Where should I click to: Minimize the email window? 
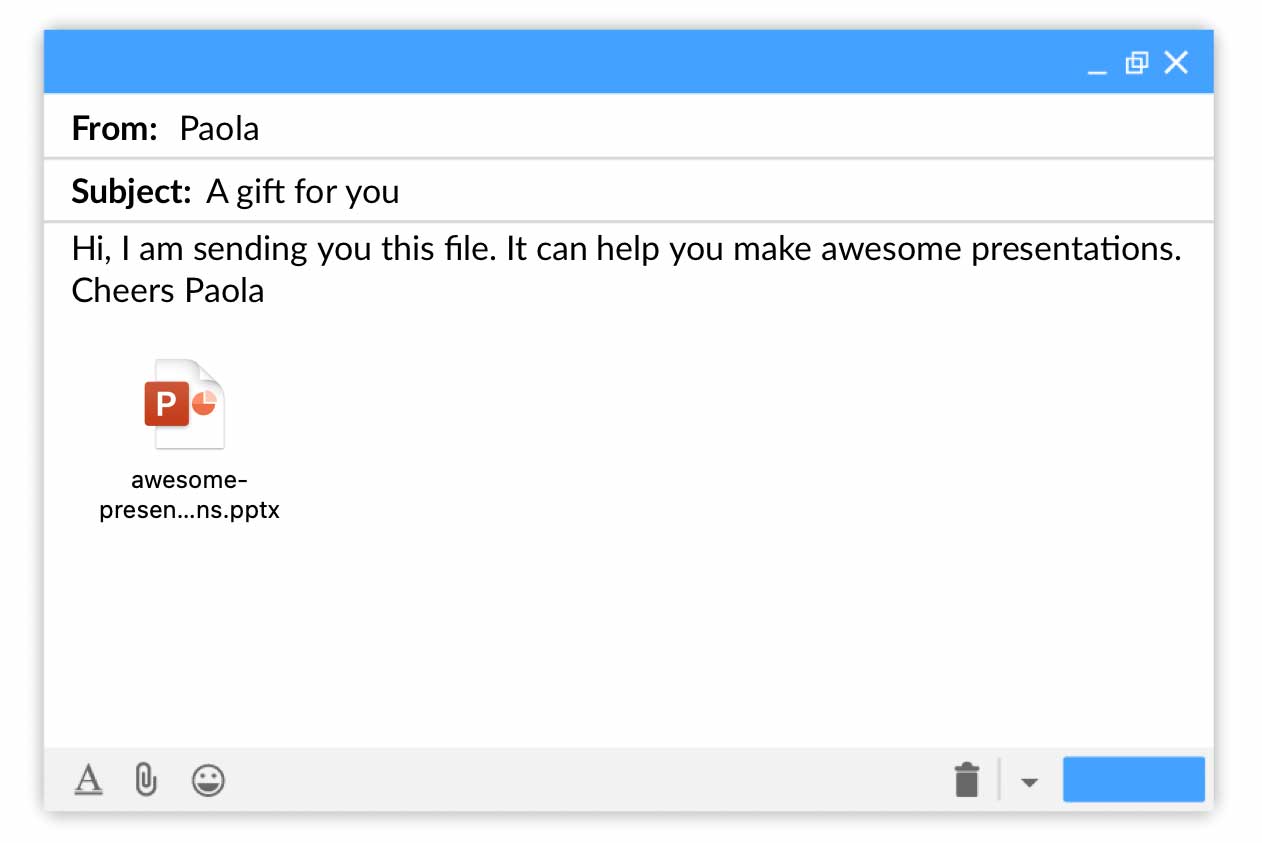pyautogui.click(x=1097, y=65)
